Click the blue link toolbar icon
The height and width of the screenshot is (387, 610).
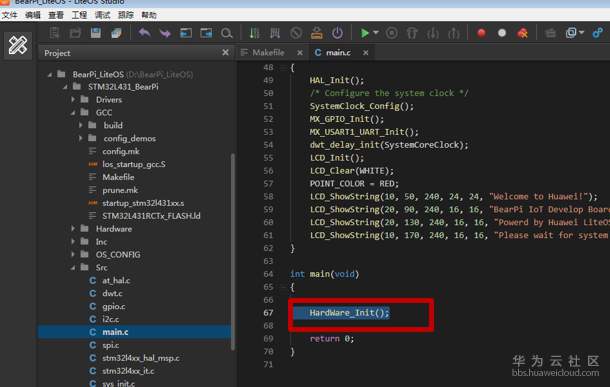[x=597, y=33]
